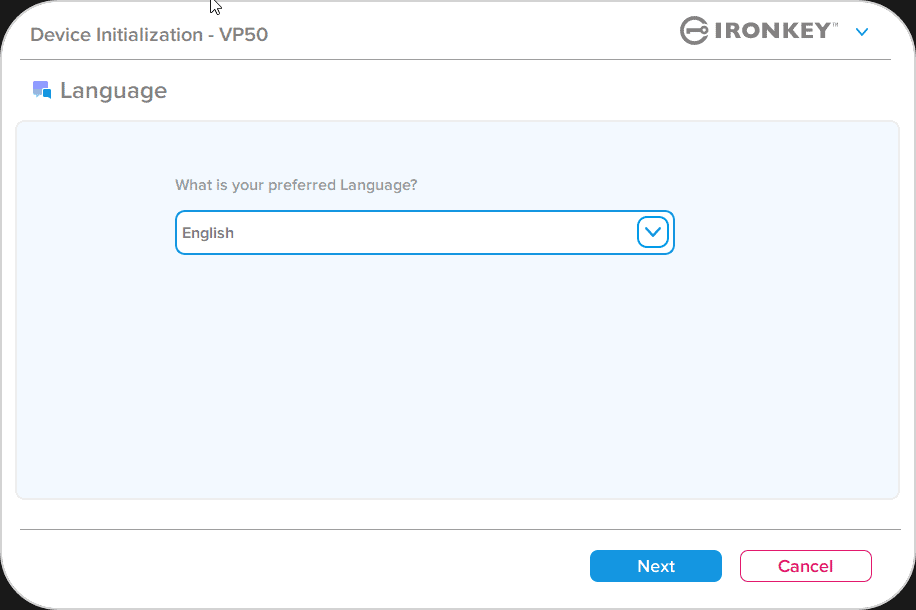Click the 'Device Initialization' title text
Image resolution: width=916 pixels, height=610 pixels.
[116, 35]
